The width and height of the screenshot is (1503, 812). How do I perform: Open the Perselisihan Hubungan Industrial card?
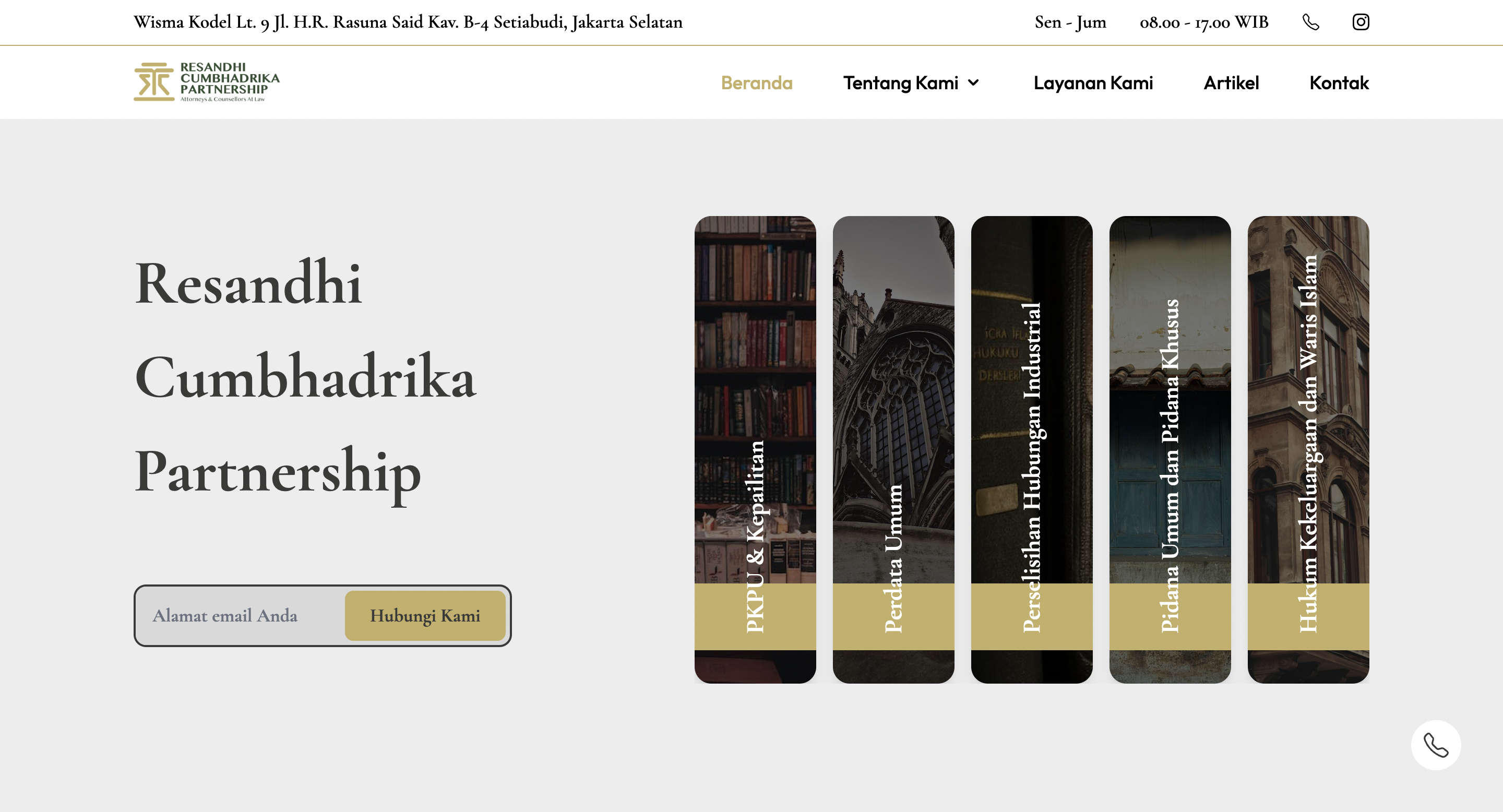pyautogui.click(x=1032, y=449)
